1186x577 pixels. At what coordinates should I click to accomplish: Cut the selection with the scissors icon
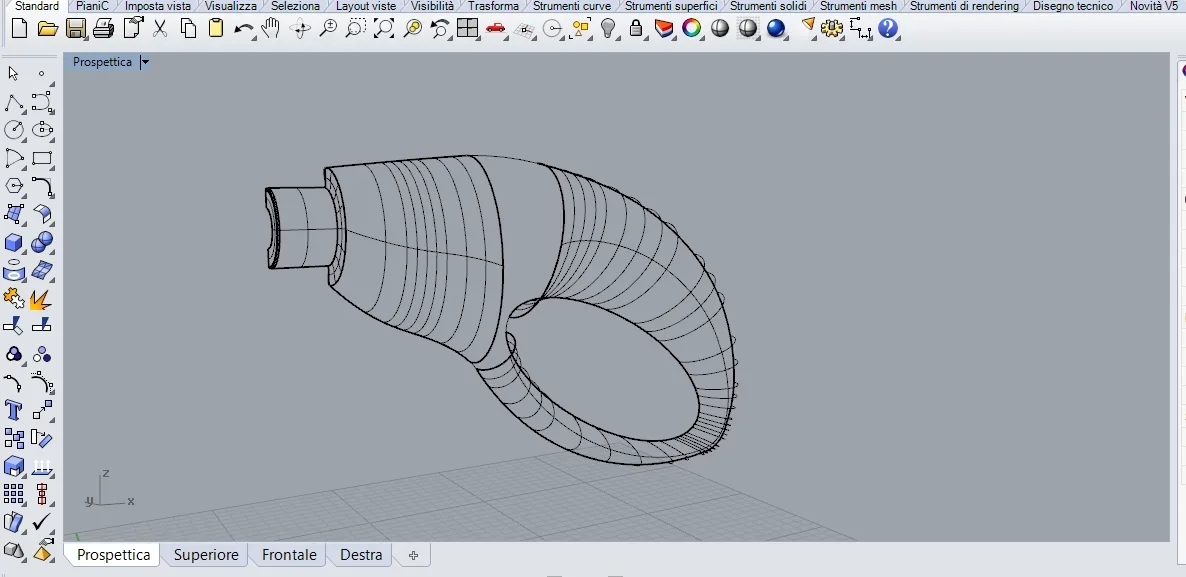160,29
